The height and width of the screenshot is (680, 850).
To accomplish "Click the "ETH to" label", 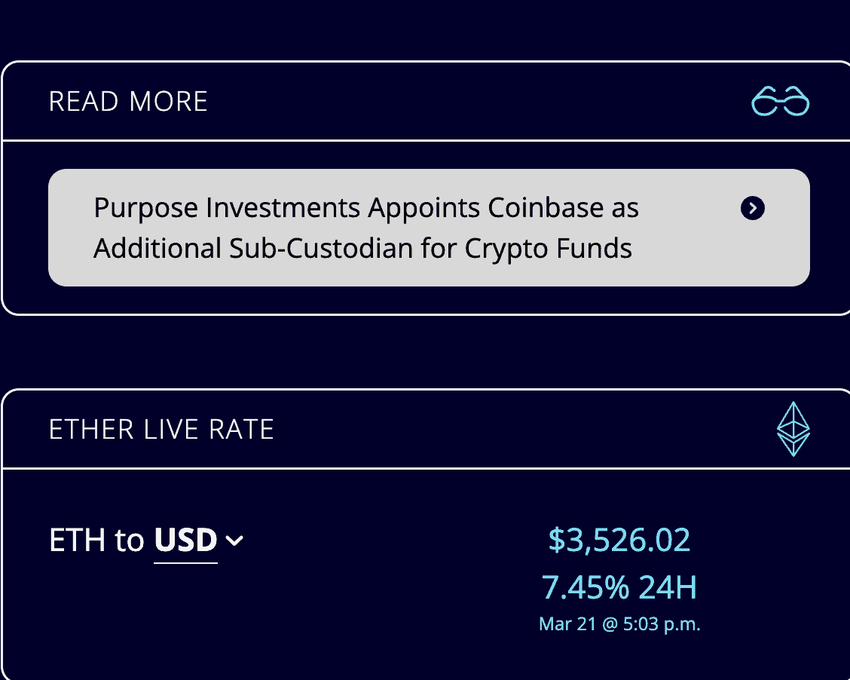I will click(96, 541).
